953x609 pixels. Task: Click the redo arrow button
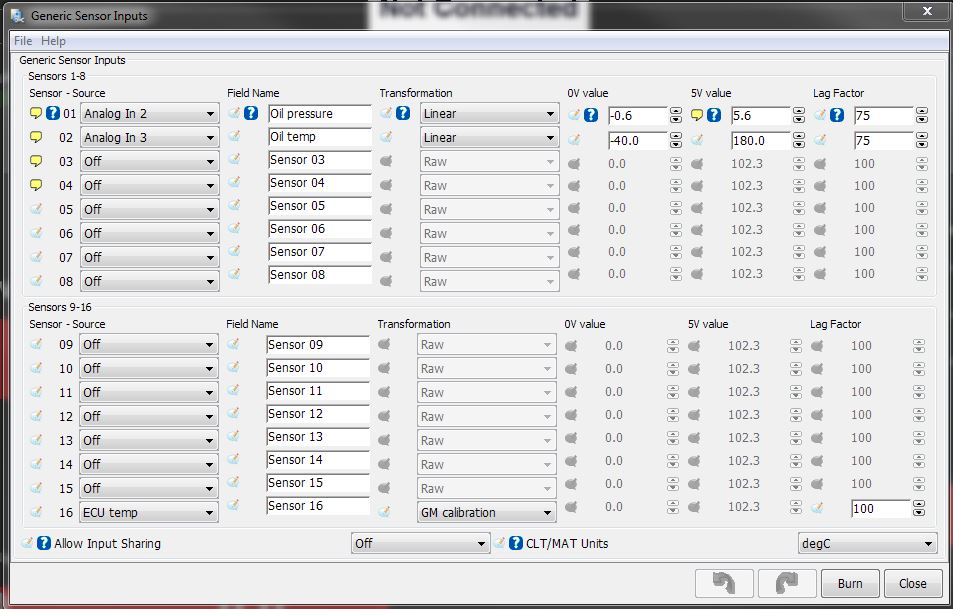pos(787,583)
